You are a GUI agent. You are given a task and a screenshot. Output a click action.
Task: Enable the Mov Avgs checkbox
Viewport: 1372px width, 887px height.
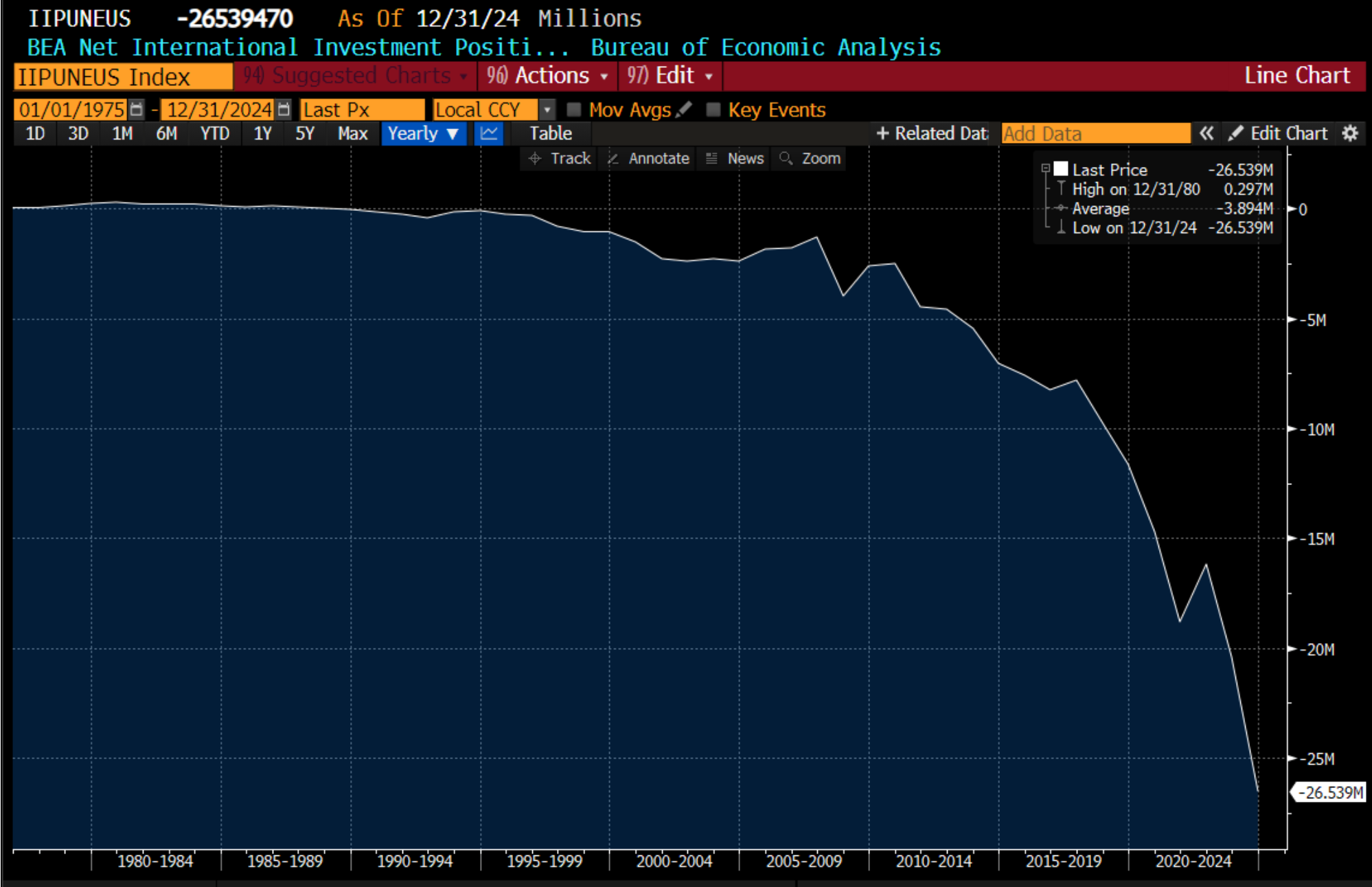[x=574, y=110]
